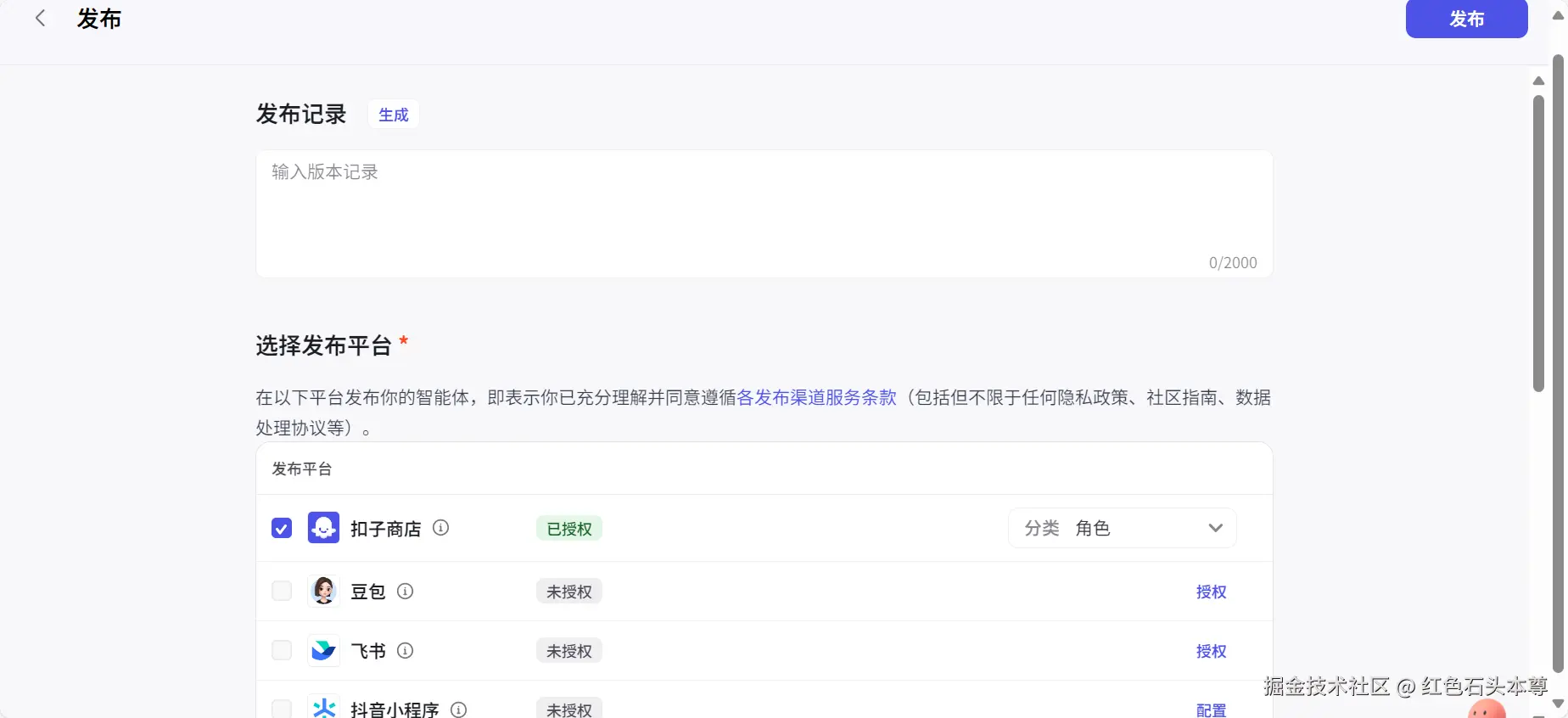Click 配置 link in the 抖音小程序 row
Image resolution: width=1568 pixels, height=718 pixels.
[1211, 710]
